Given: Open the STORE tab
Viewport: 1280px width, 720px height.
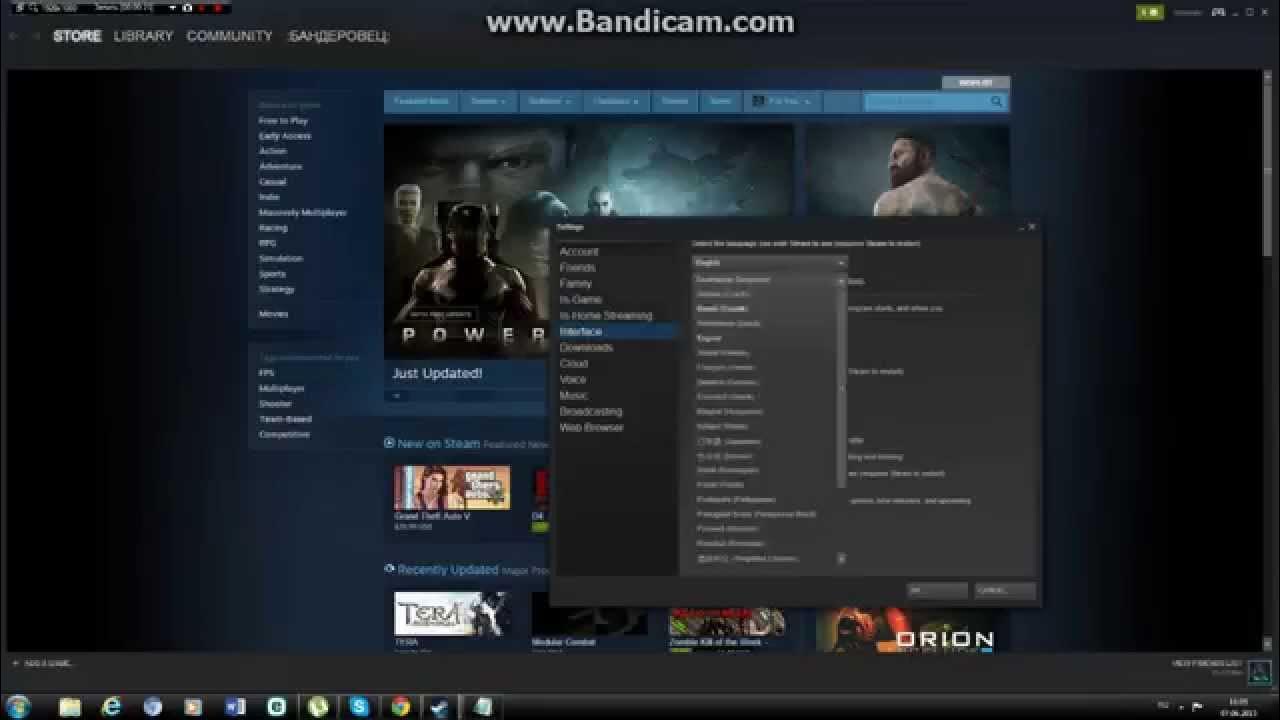Looking at the screenshot, I should point(77,36).
